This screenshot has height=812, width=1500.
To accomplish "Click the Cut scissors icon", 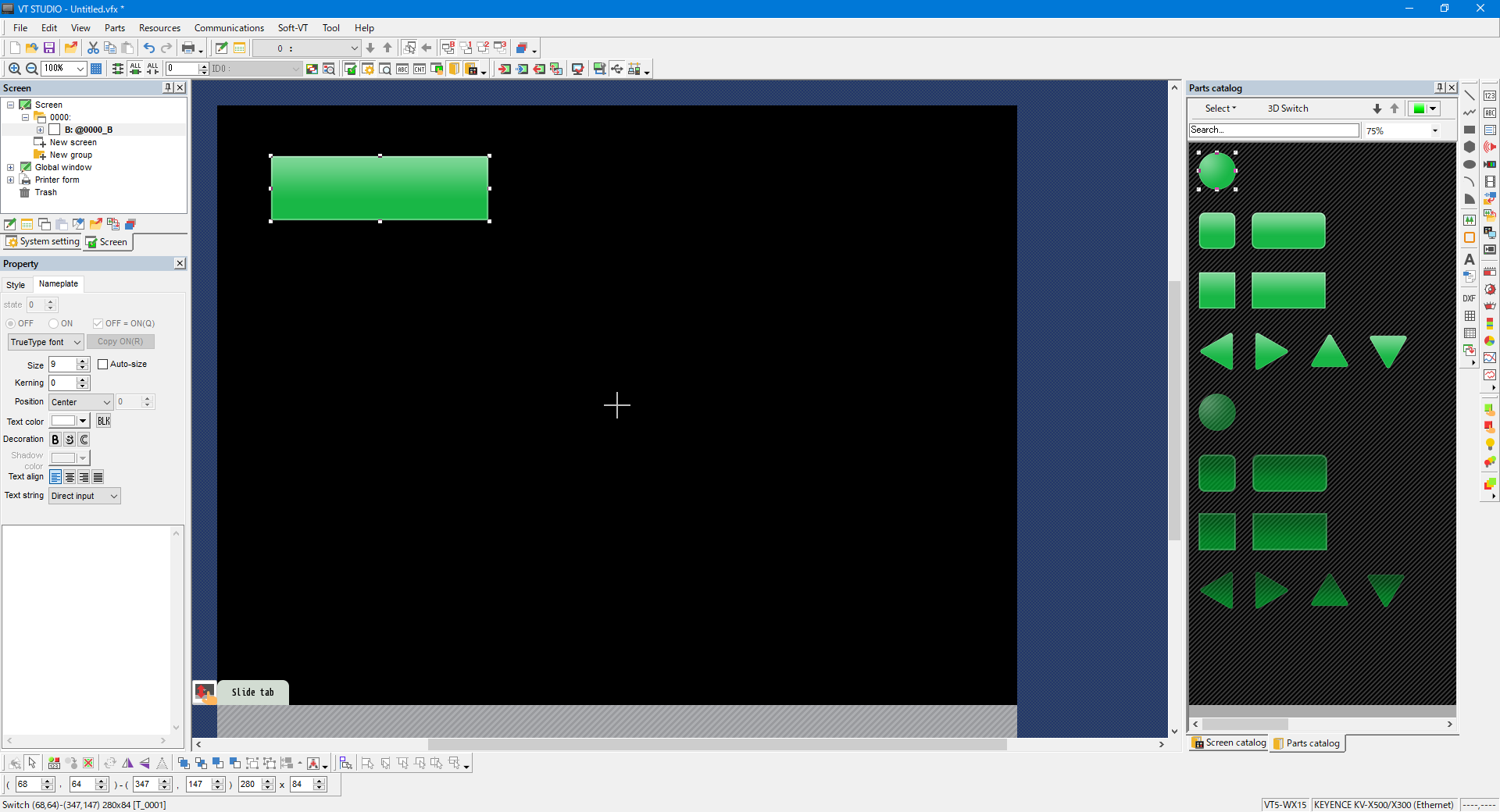I will [93, 48].
